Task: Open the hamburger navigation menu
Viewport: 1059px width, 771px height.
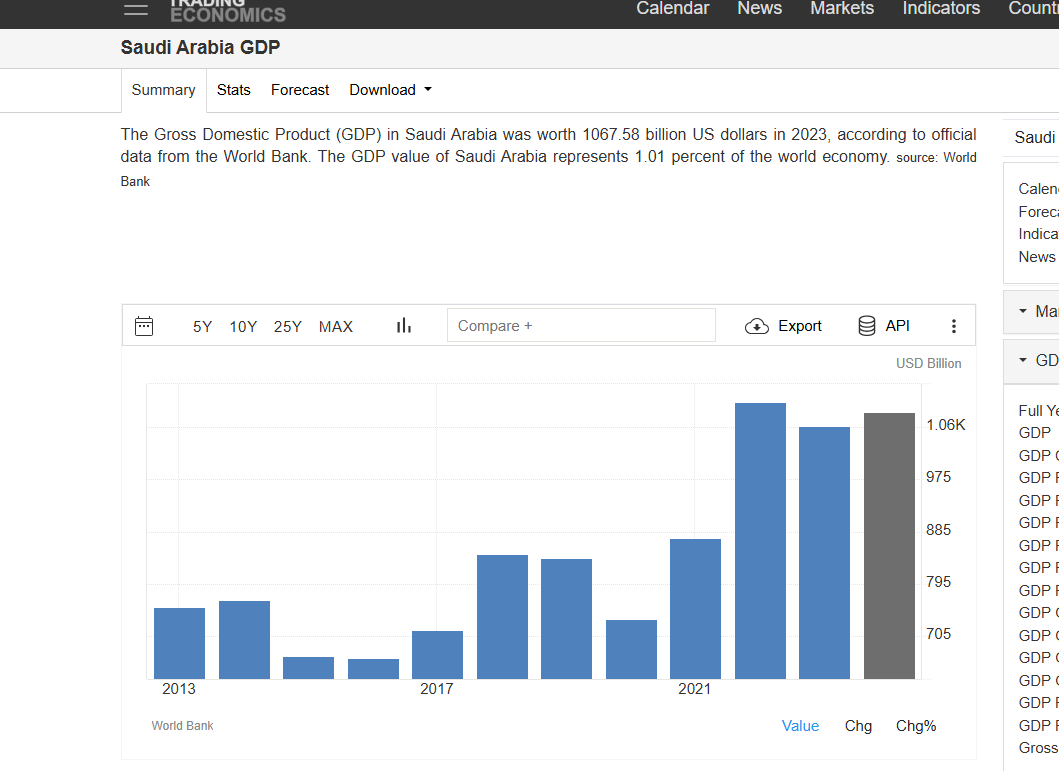Action: [x=135, y=9]
